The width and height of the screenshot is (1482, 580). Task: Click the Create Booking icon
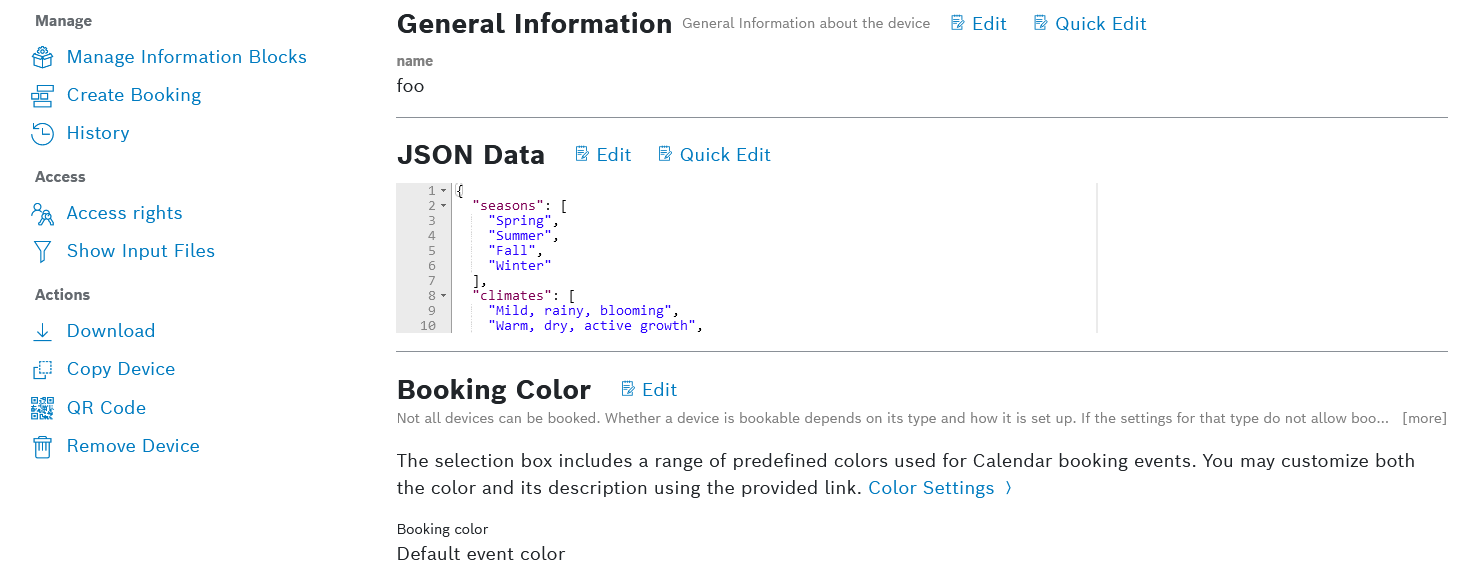pyautogui.click(x=42, y=95)
